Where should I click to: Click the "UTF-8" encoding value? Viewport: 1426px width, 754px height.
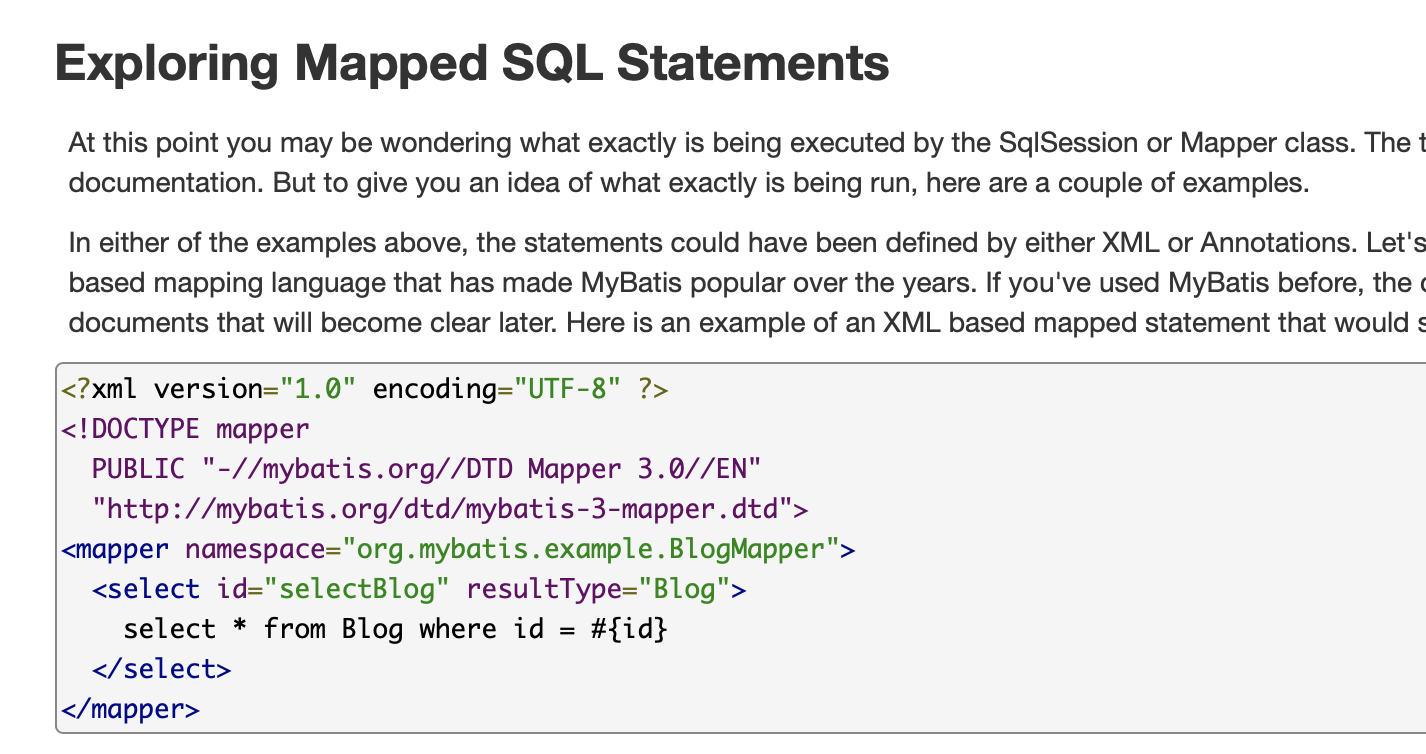coord(560,389)
